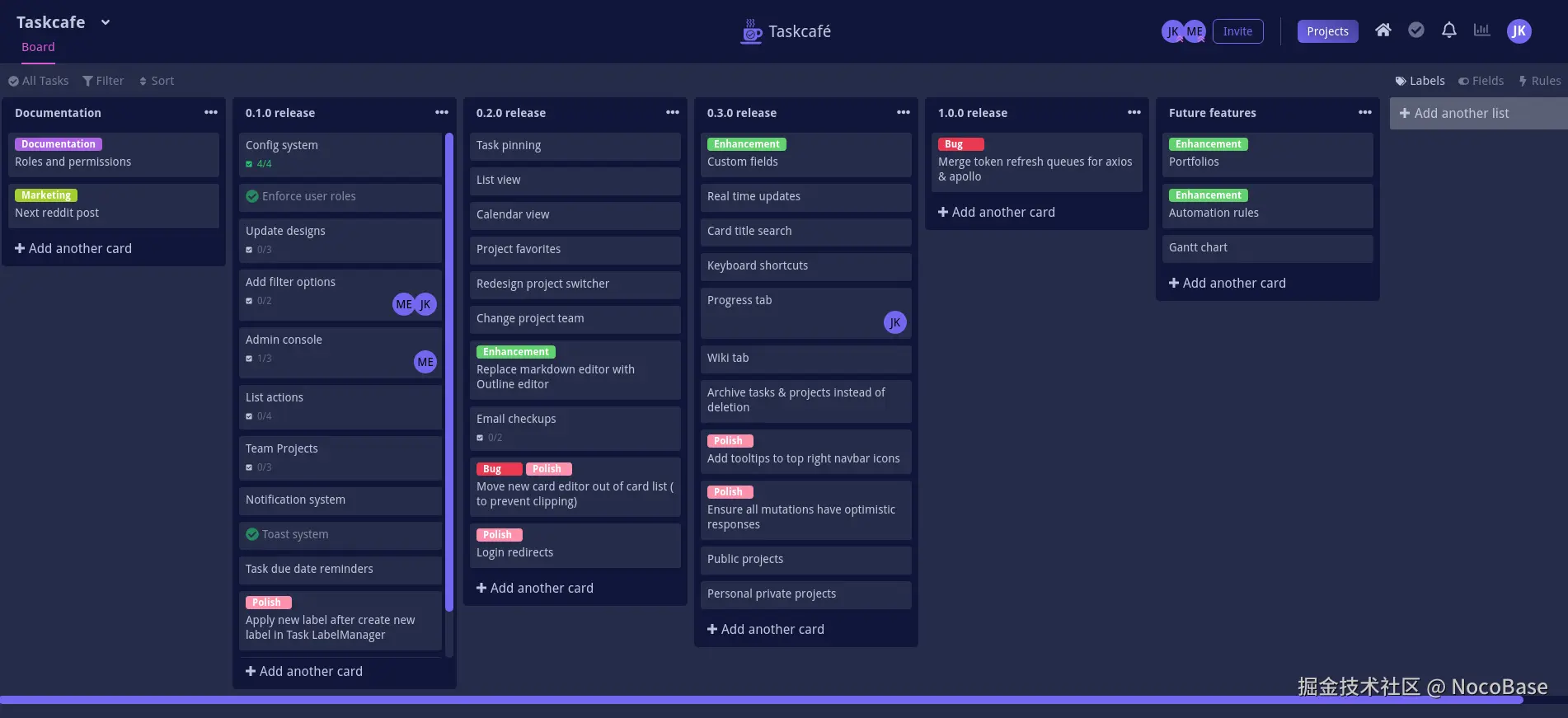
Task: Expand Taskcafe project name dropdown chevron
Action: point(106,22)
